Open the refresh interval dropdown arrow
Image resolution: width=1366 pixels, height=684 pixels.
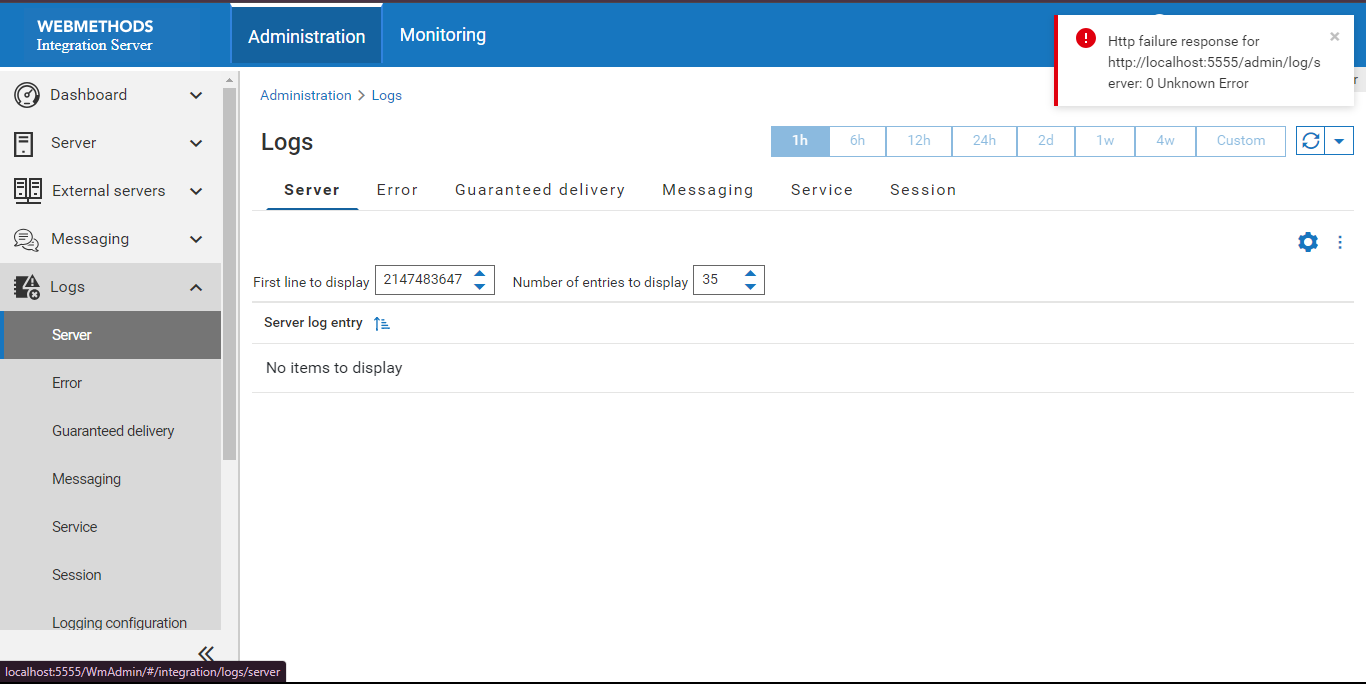[x=1339, y=141]
